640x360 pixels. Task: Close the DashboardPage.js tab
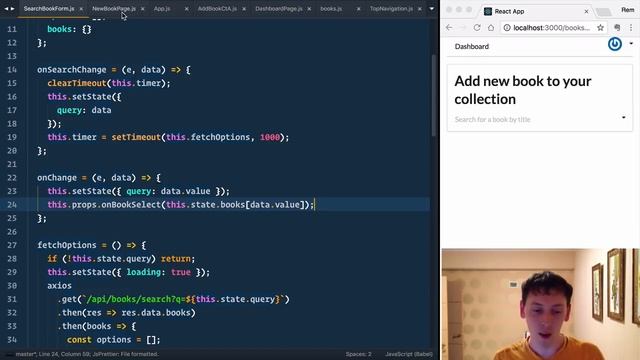tap(309, 9)
